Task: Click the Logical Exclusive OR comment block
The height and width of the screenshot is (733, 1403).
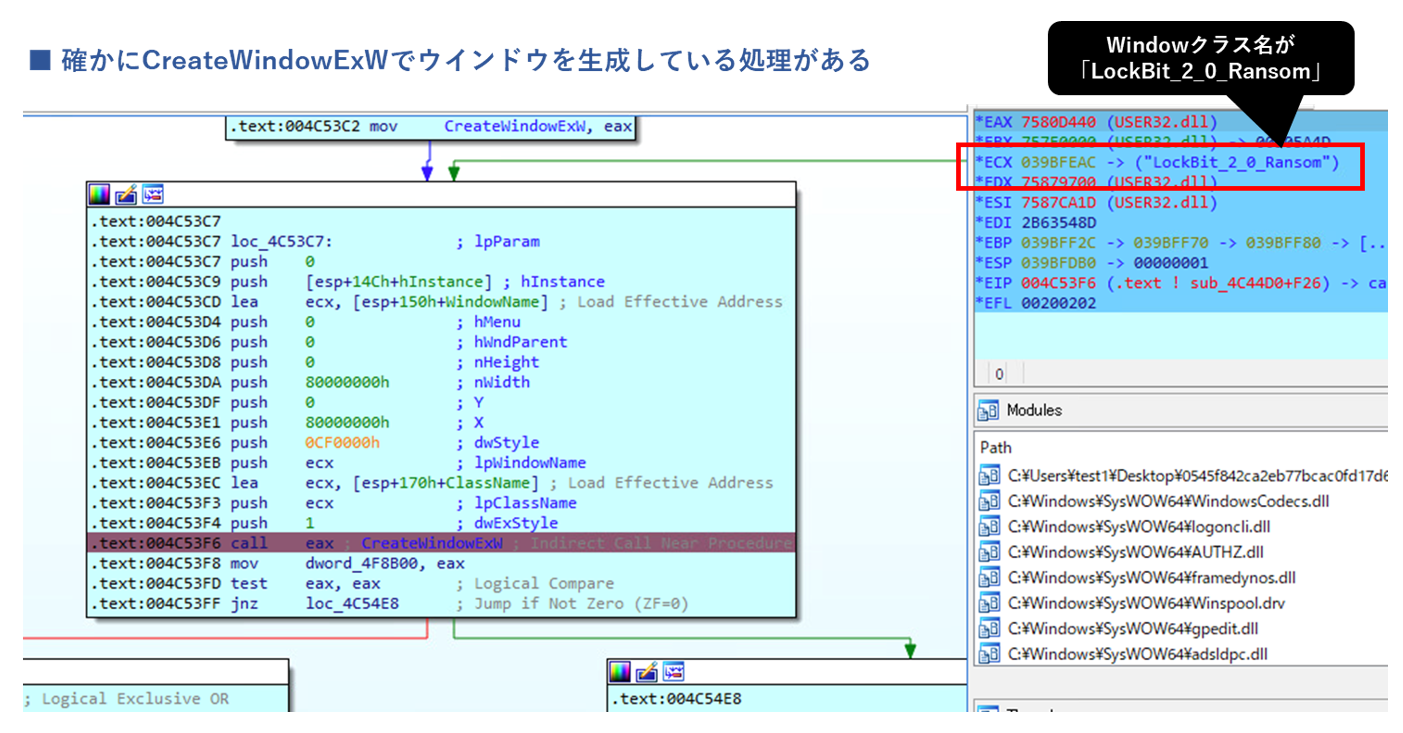Action: click(x=127, y=698)
